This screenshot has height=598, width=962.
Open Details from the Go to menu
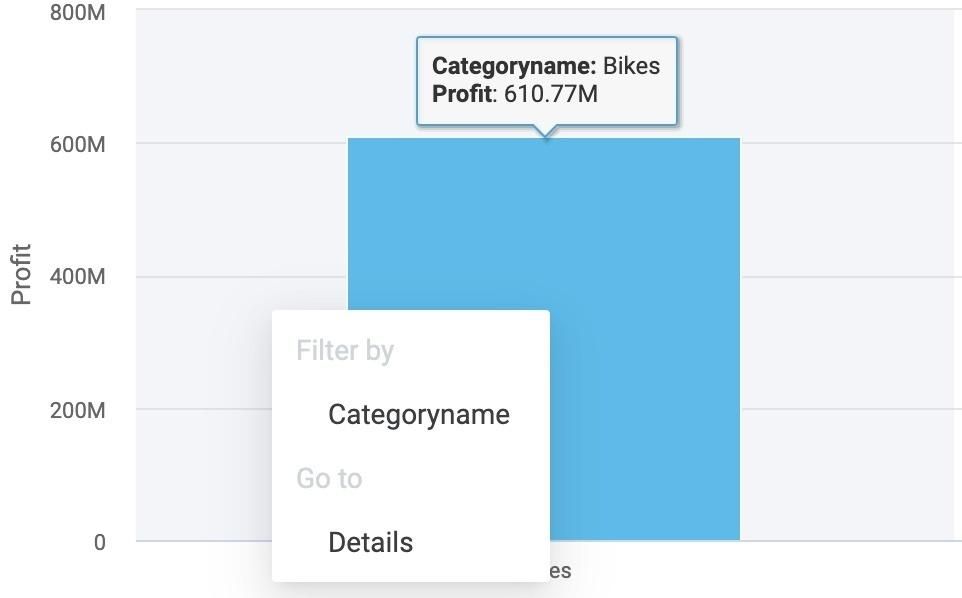370,542
